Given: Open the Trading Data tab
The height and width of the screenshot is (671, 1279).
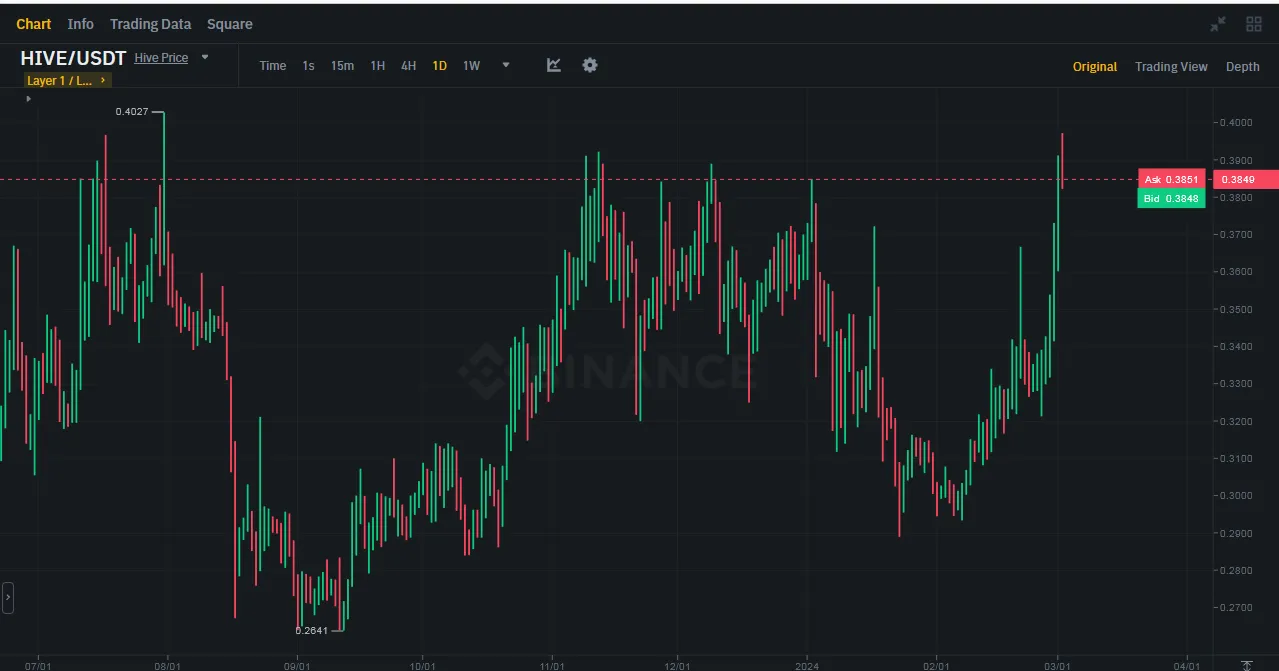Looking at the screenshot, I should pos(150,24).
